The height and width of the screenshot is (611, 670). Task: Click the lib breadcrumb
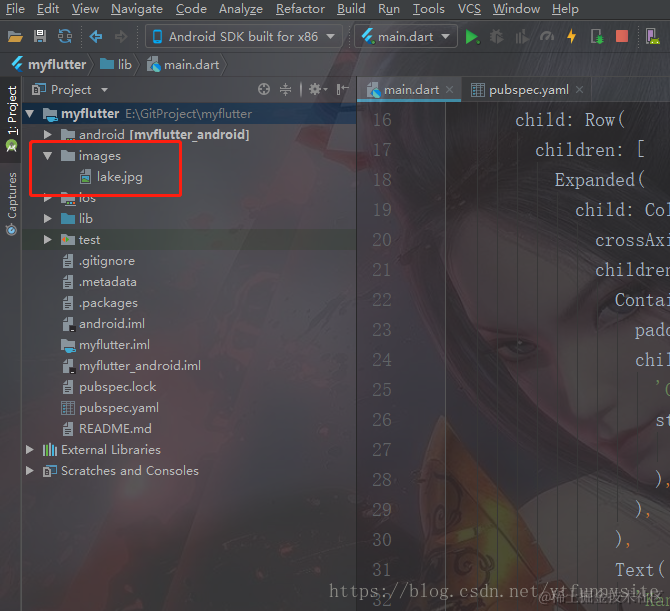116,65
